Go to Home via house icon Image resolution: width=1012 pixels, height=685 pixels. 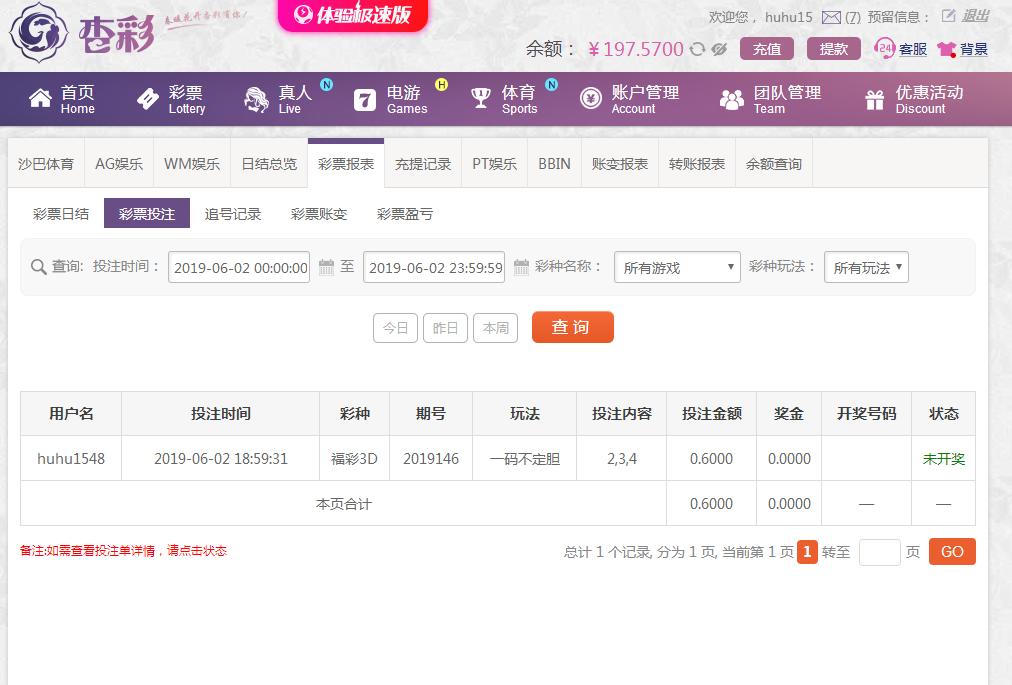tap(40, 99)
